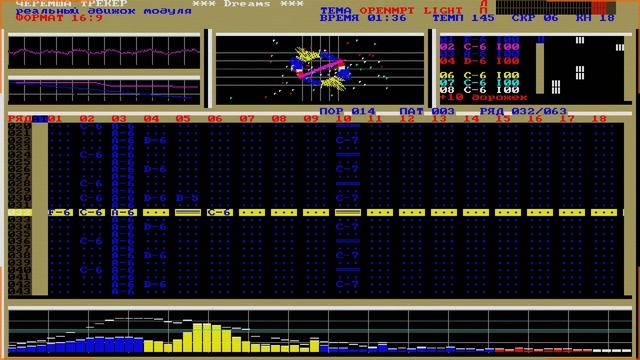Click the red bars on the spectrum's right side
This screenshot has width=640, height=360.
tap(543, 350)
